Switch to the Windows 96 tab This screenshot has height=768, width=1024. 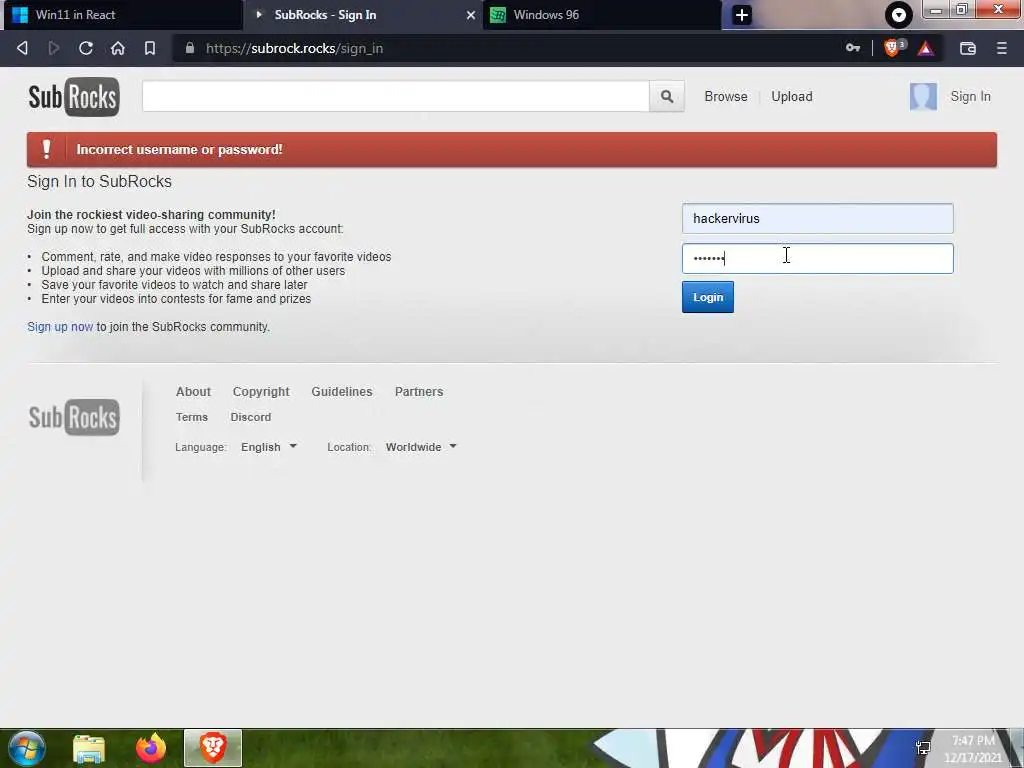click(601, 15)
